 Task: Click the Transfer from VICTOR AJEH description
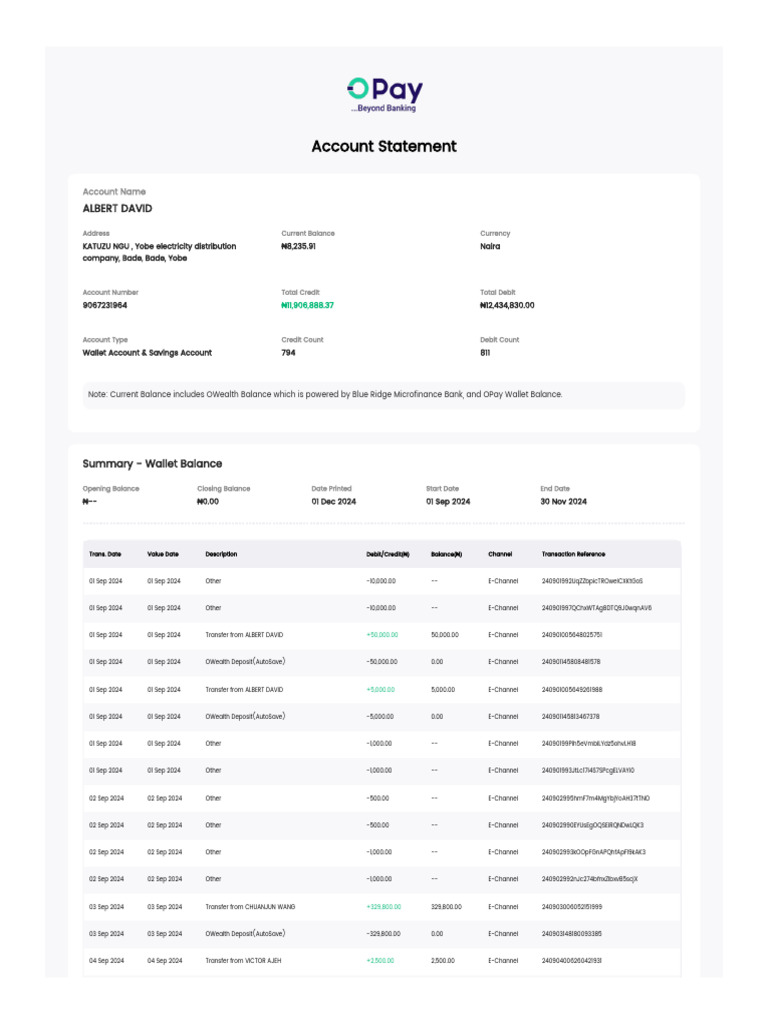[x=244, y=961]
